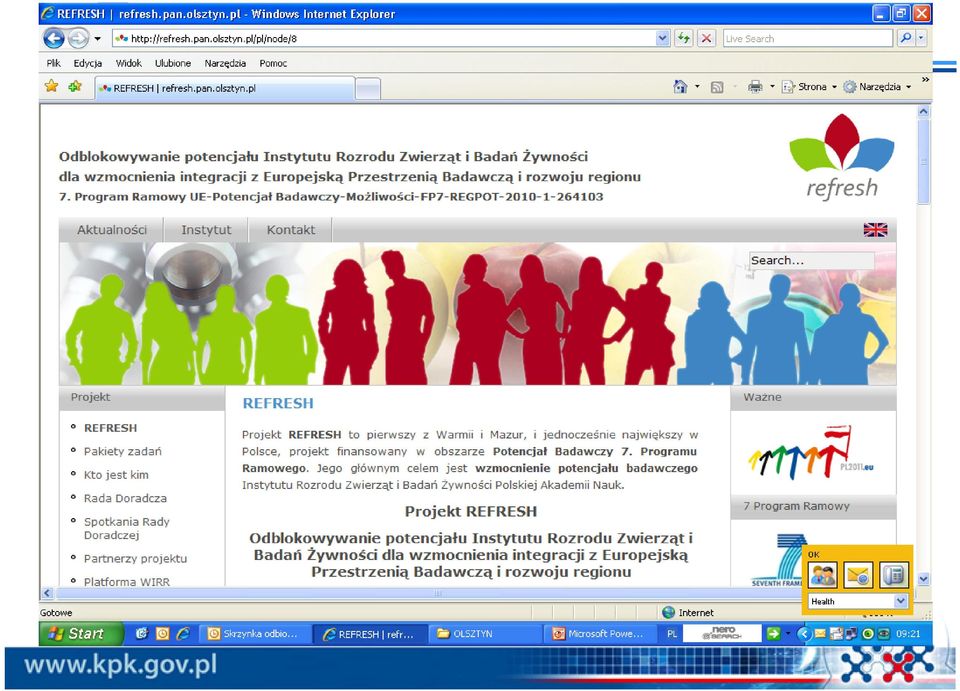Click the browser Back arrow button
The height and width of the screenshot is (691, 960).
click(54, 39)
